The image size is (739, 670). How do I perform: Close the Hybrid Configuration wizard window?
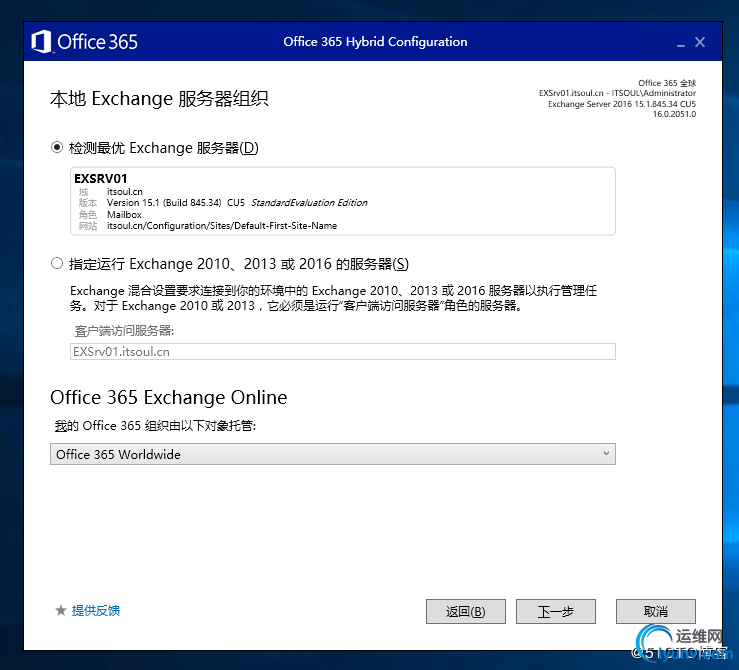tap(700, 42)
